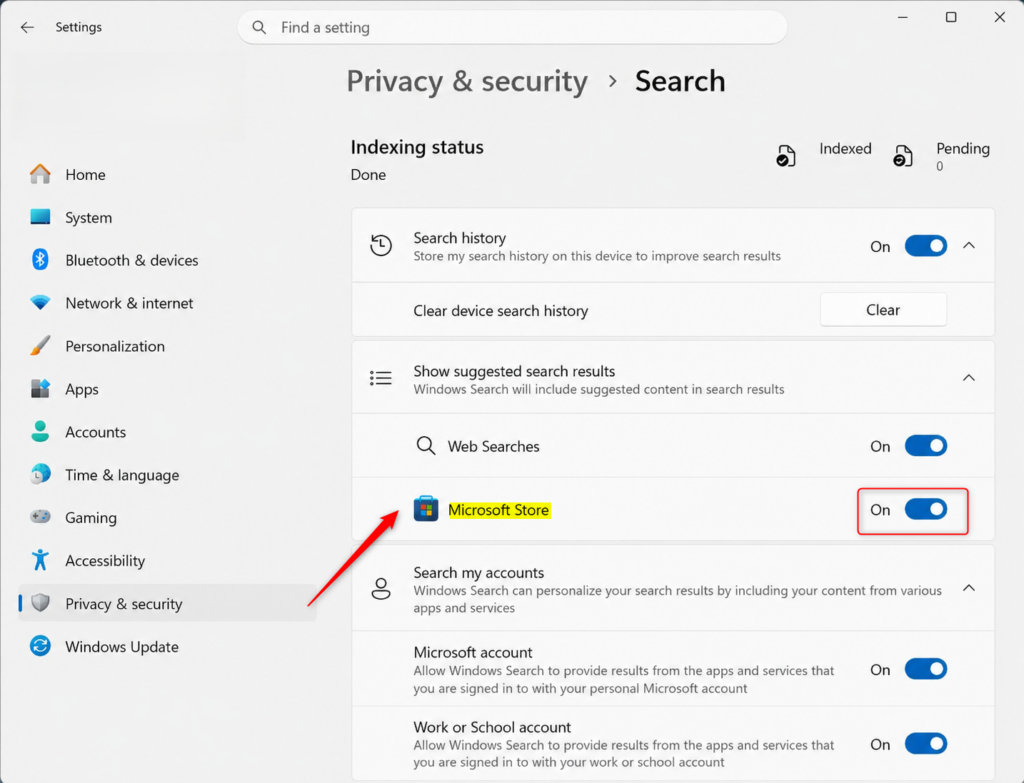Click the Microsoft Store label text
The width and height of the screenshot is (1024, 783).
click(499, 509)
